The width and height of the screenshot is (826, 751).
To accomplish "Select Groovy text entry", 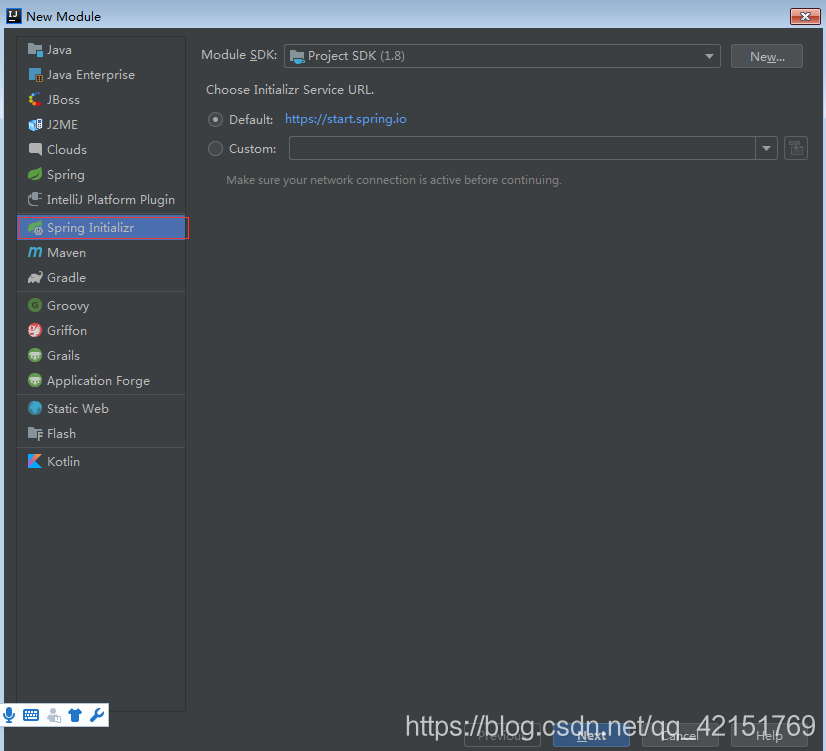I will [68, 305].
